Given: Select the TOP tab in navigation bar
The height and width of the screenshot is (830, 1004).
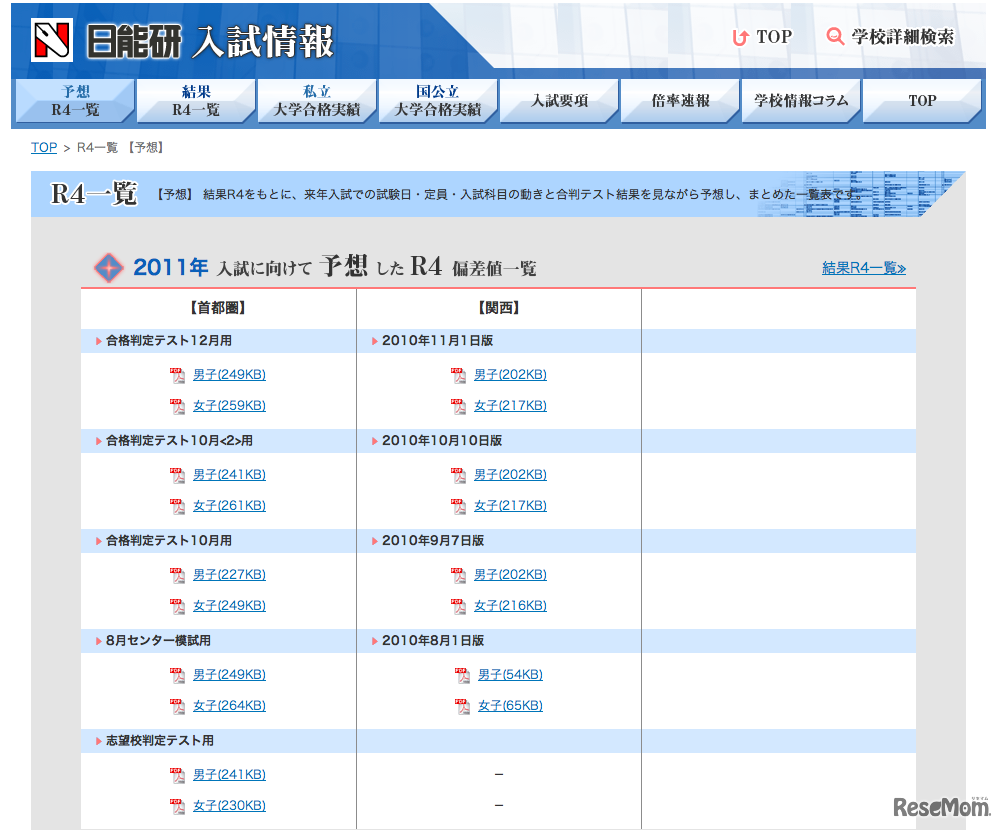Looking at the screenshot, I should pyautogui.click(x=922, y=101).
